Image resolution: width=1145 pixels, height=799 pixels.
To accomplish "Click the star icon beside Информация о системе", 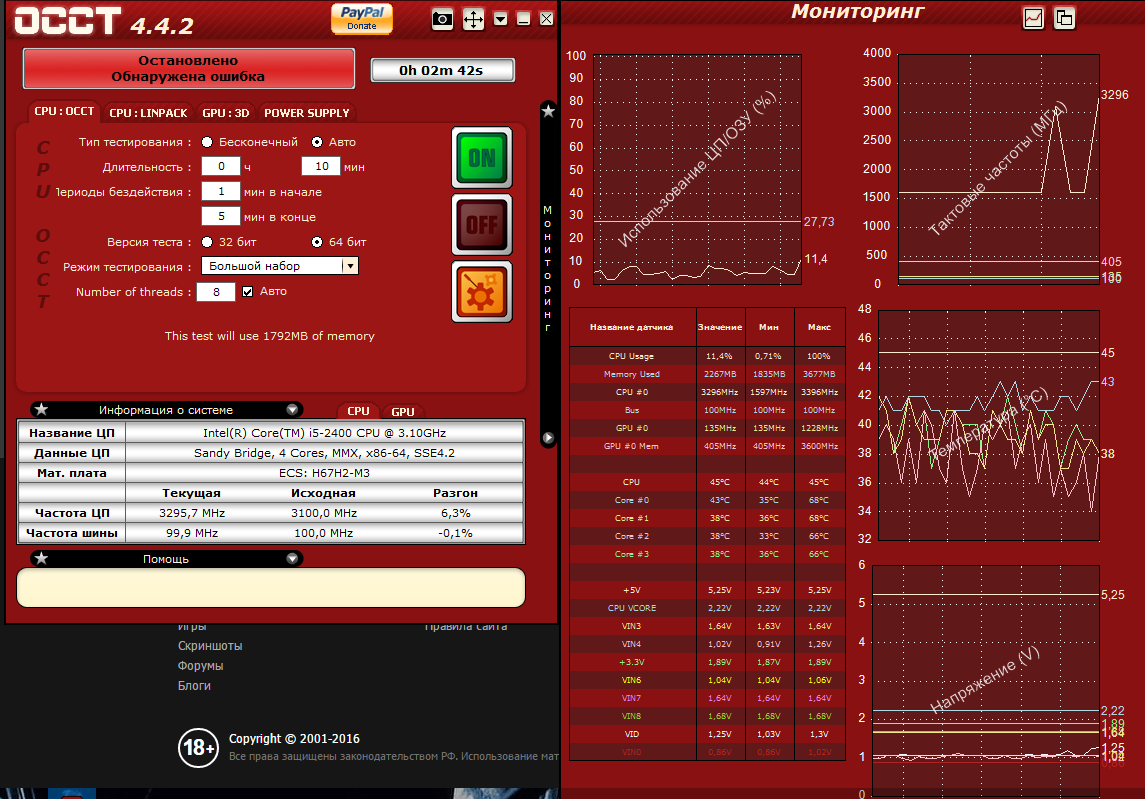I will pos(42,410).
